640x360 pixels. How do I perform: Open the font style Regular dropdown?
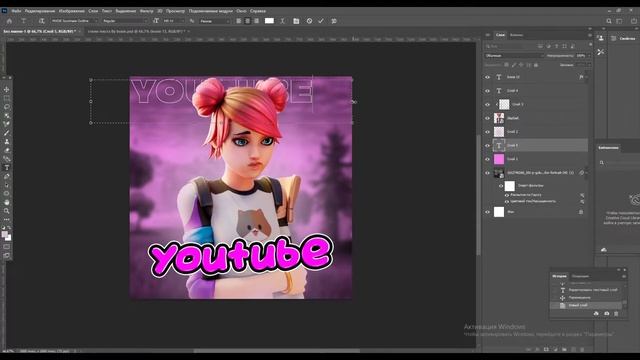coord(124,21)
